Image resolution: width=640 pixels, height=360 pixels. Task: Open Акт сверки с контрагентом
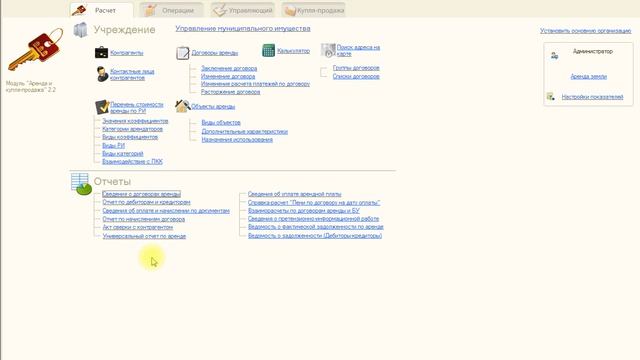tap(138, 227)
